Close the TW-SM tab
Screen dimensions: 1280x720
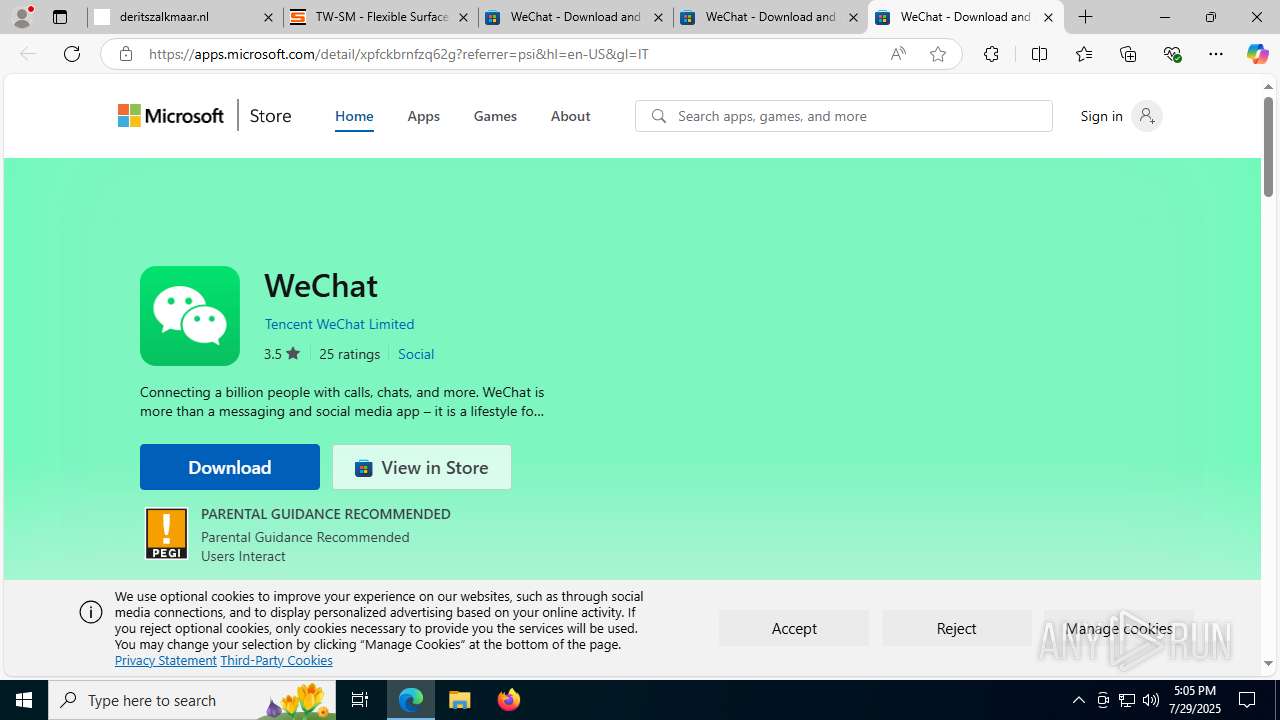click(x=463, y=17)
